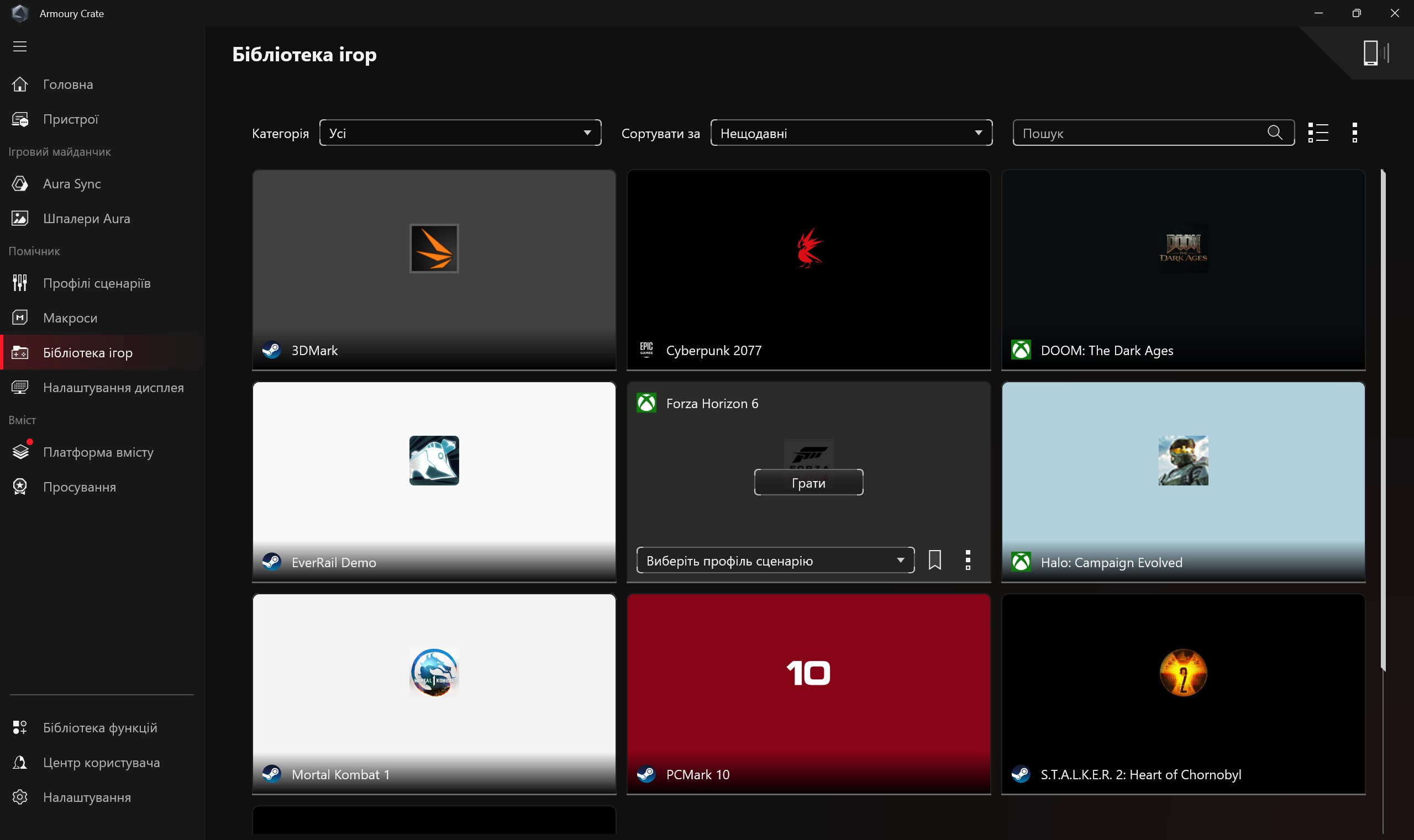The width and height of the screenshot is (1414, 840).
Task: Click the Aura Sync sidebar icon
Action: tap(20, 183)
